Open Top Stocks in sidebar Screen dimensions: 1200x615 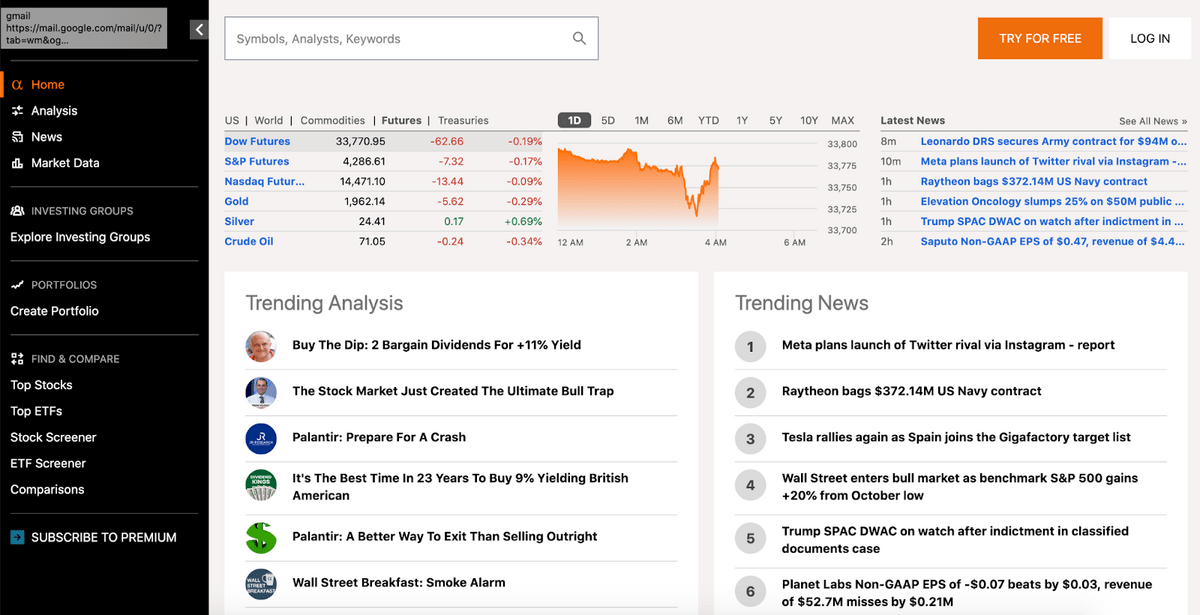coord(41,385)
